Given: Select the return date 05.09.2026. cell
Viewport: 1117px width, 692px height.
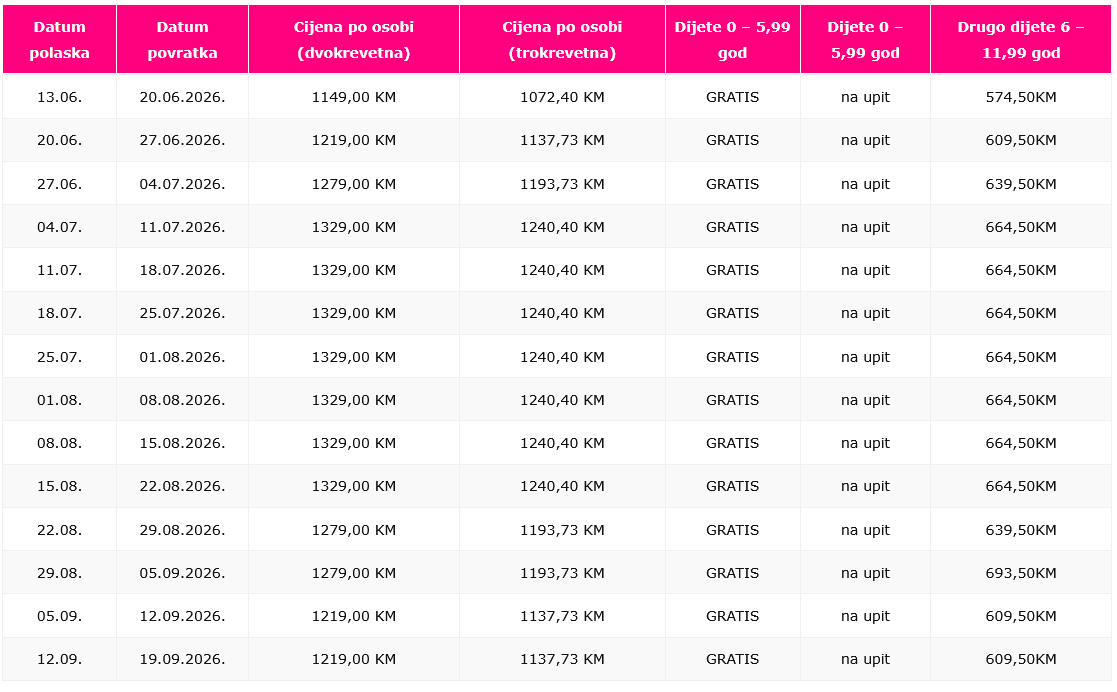Looking at the screenshot, I should click(182, 573).
